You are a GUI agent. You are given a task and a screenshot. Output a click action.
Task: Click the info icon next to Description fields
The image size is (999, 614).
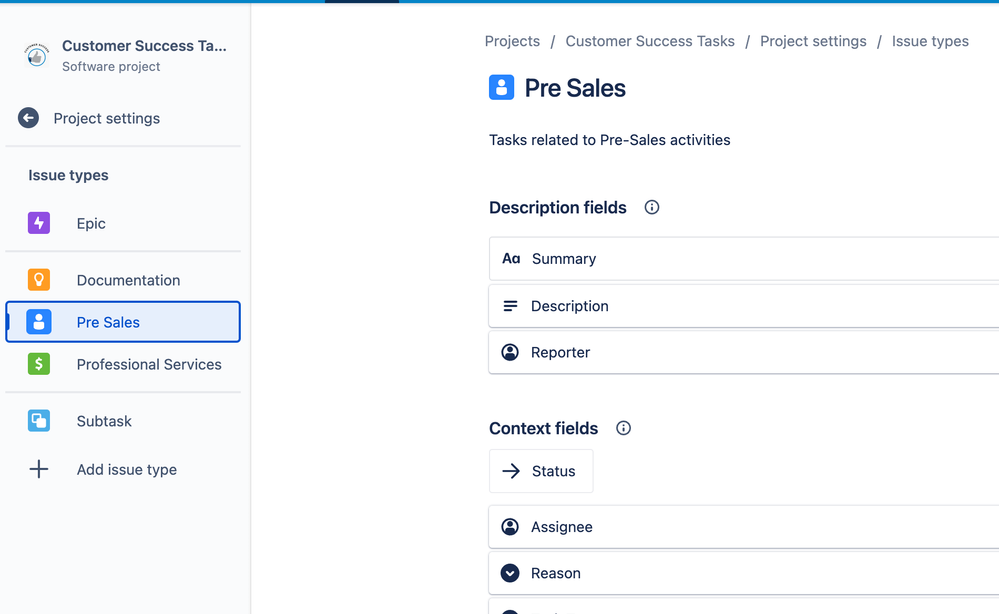pyautogui.click(x=651, y=207)
